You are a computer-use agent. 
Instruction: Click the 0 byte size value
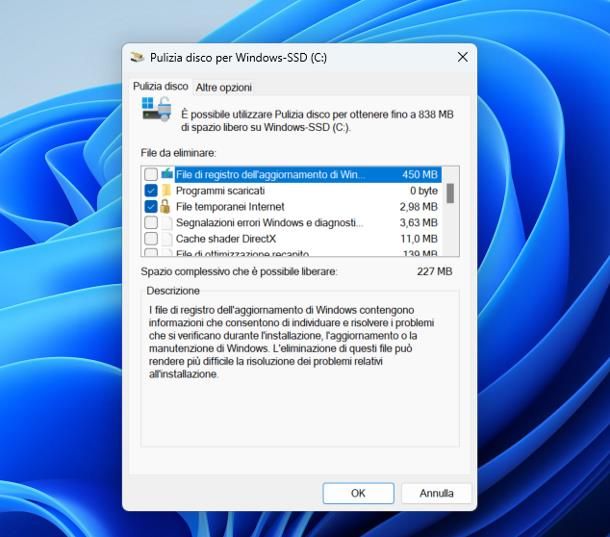[424, 191]
